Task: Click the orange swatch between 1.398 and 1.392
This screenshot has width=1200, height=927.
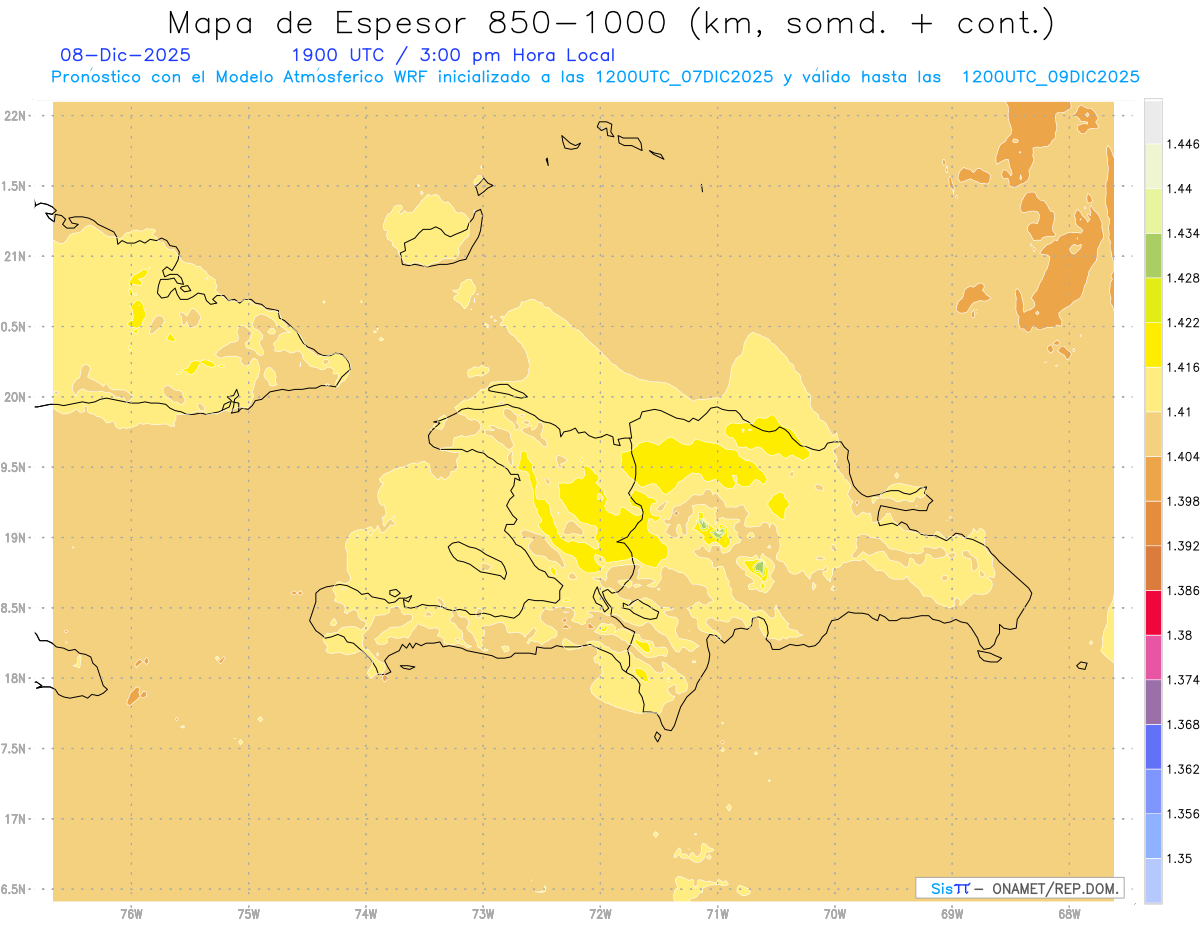Action: tap(1153, 523)
